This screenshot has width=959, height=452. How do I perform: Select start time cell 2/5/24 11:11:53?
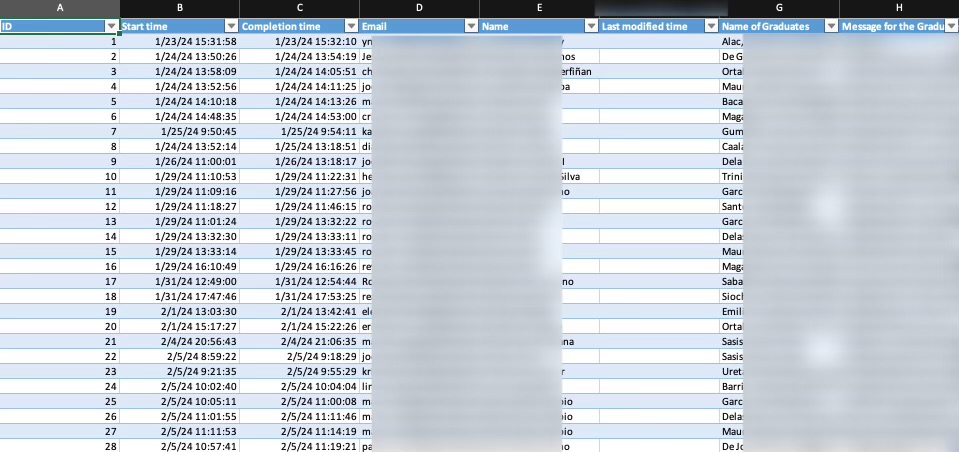[x=179, y=431]
